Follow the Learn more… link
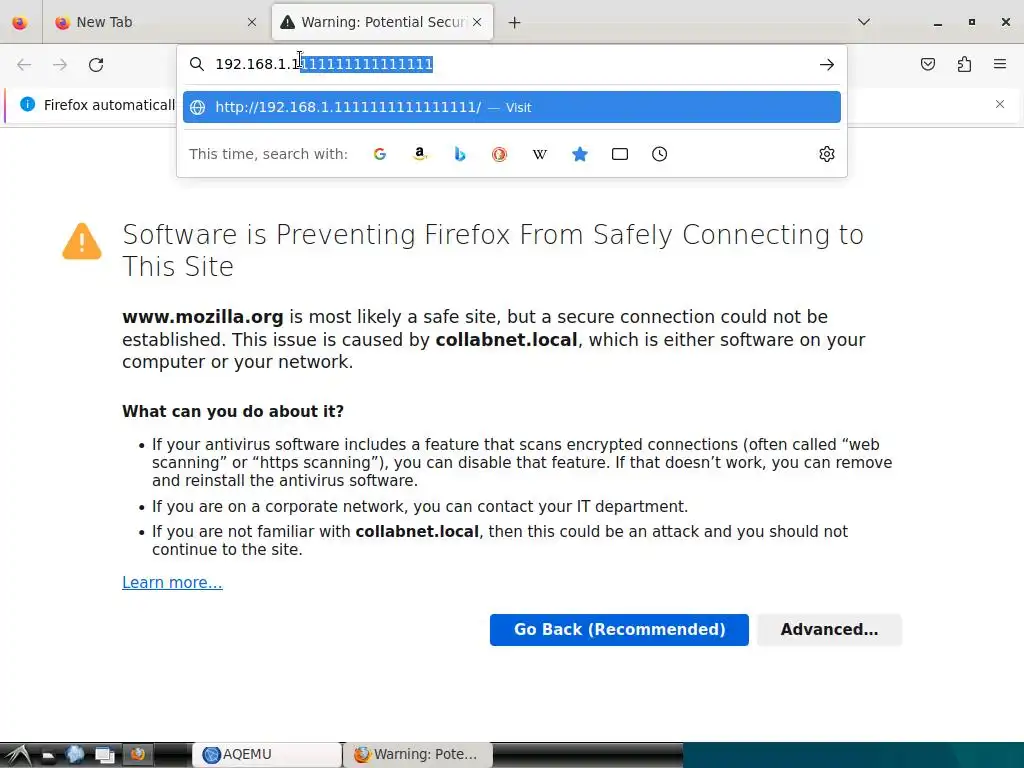This screenshot has height=768, width=1024. 172,582
